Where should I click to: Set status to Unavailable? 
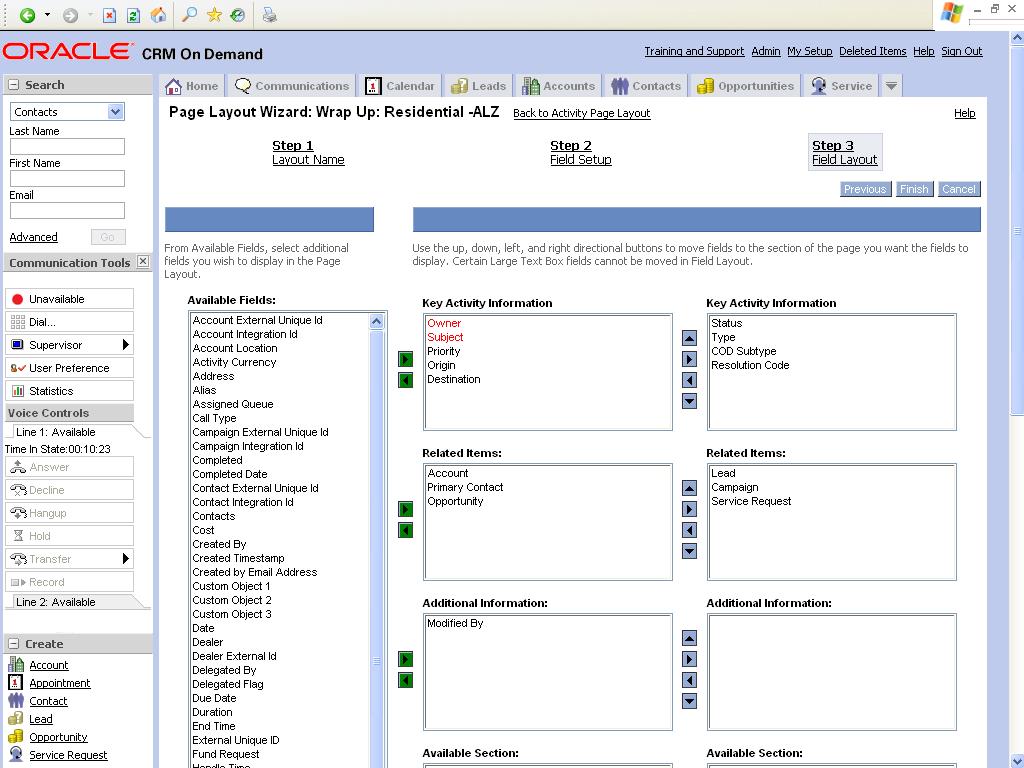pos(69,299)
